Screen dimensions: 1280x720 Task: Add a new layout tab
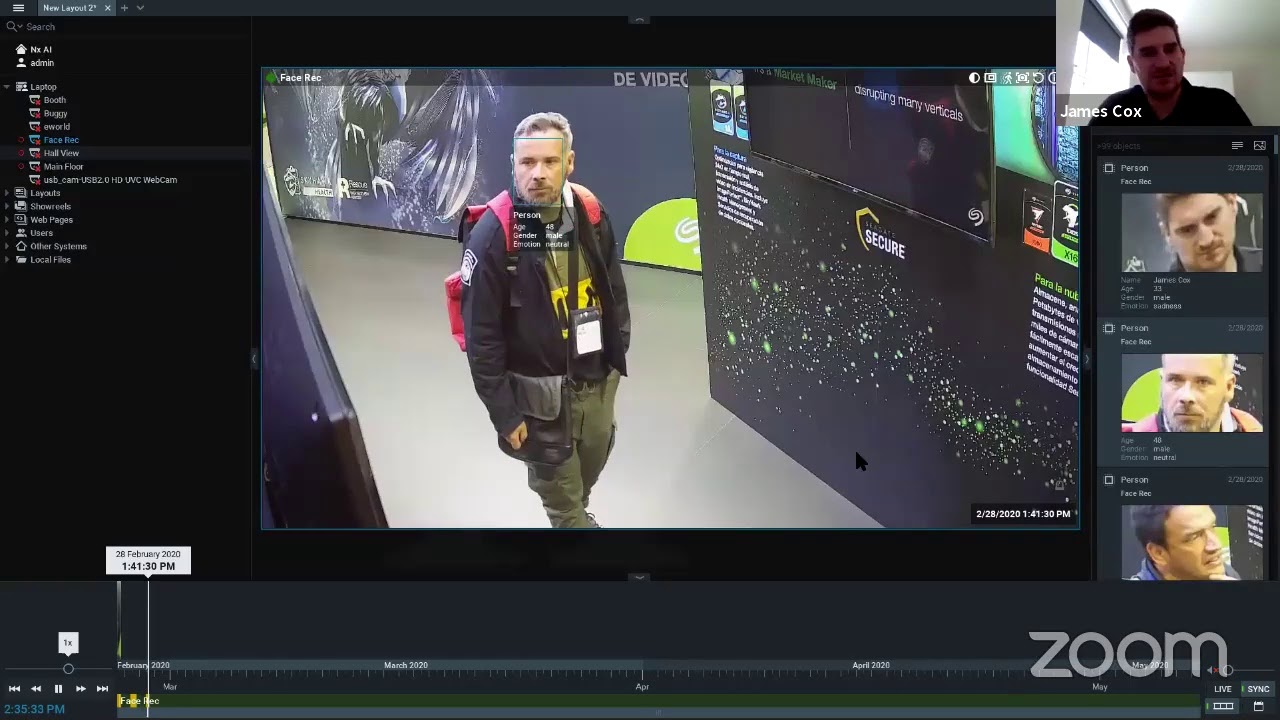click(x=124, y=8)
